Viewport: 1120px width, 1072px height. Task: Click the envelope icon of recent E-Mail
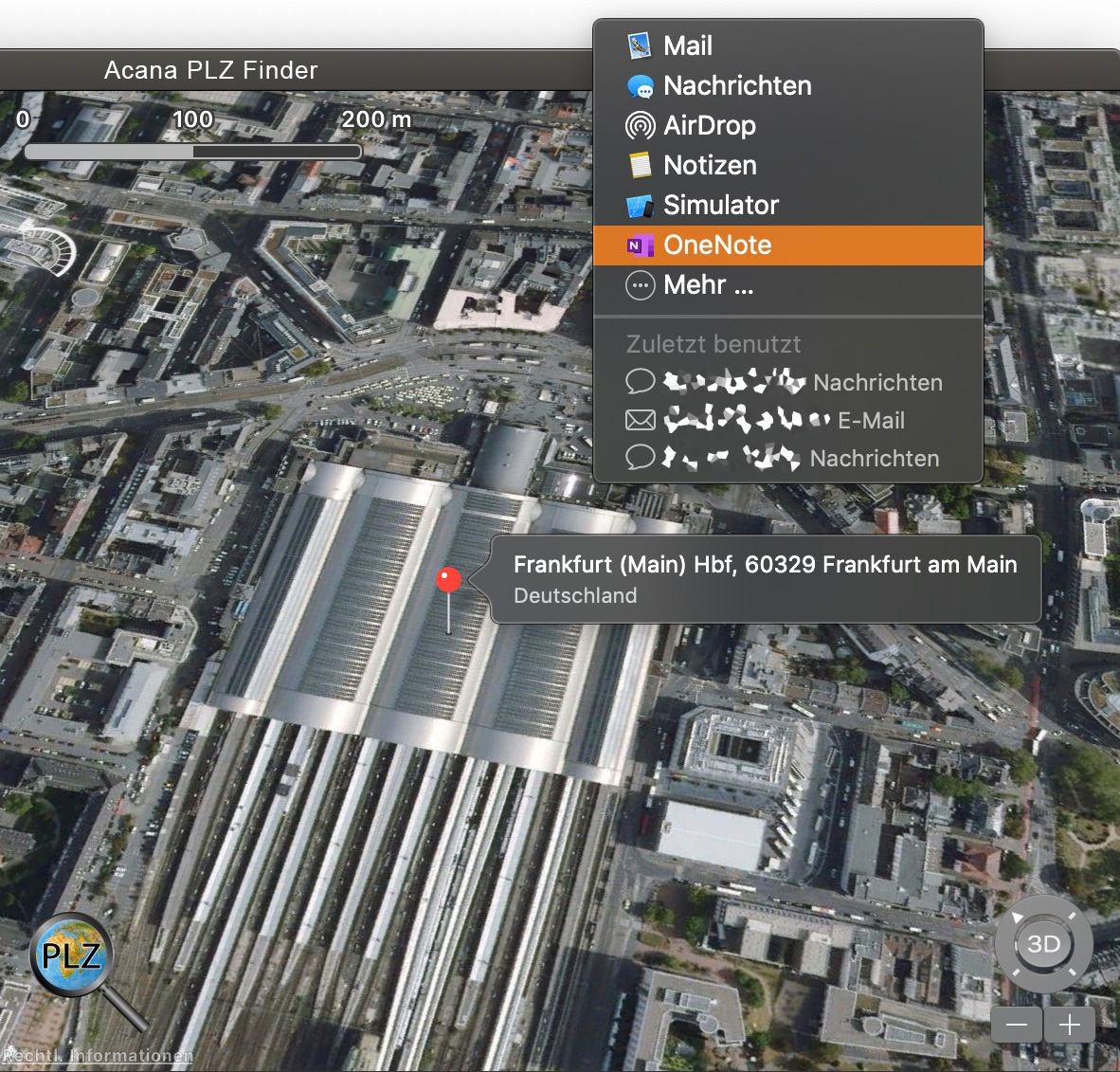(x=640, y=420)
